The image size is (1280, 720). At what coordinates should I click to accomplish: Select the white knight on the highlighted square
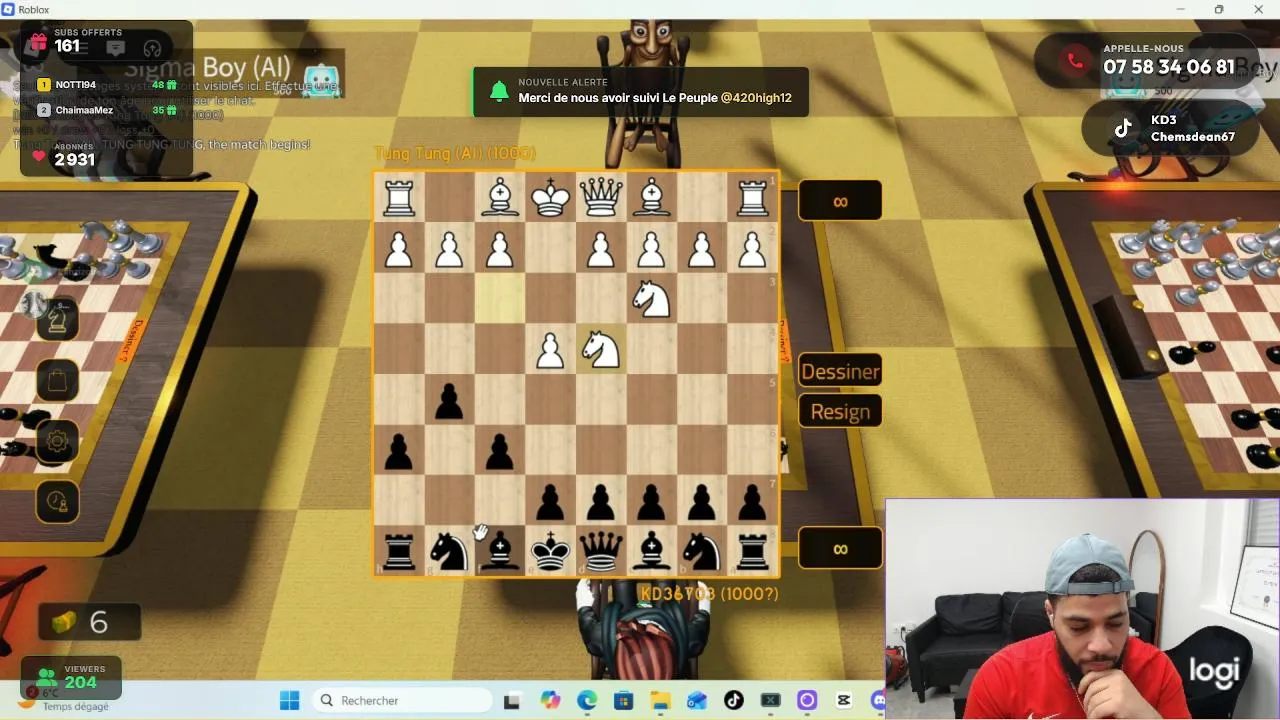pyautogui.click(x=601, y=349)
